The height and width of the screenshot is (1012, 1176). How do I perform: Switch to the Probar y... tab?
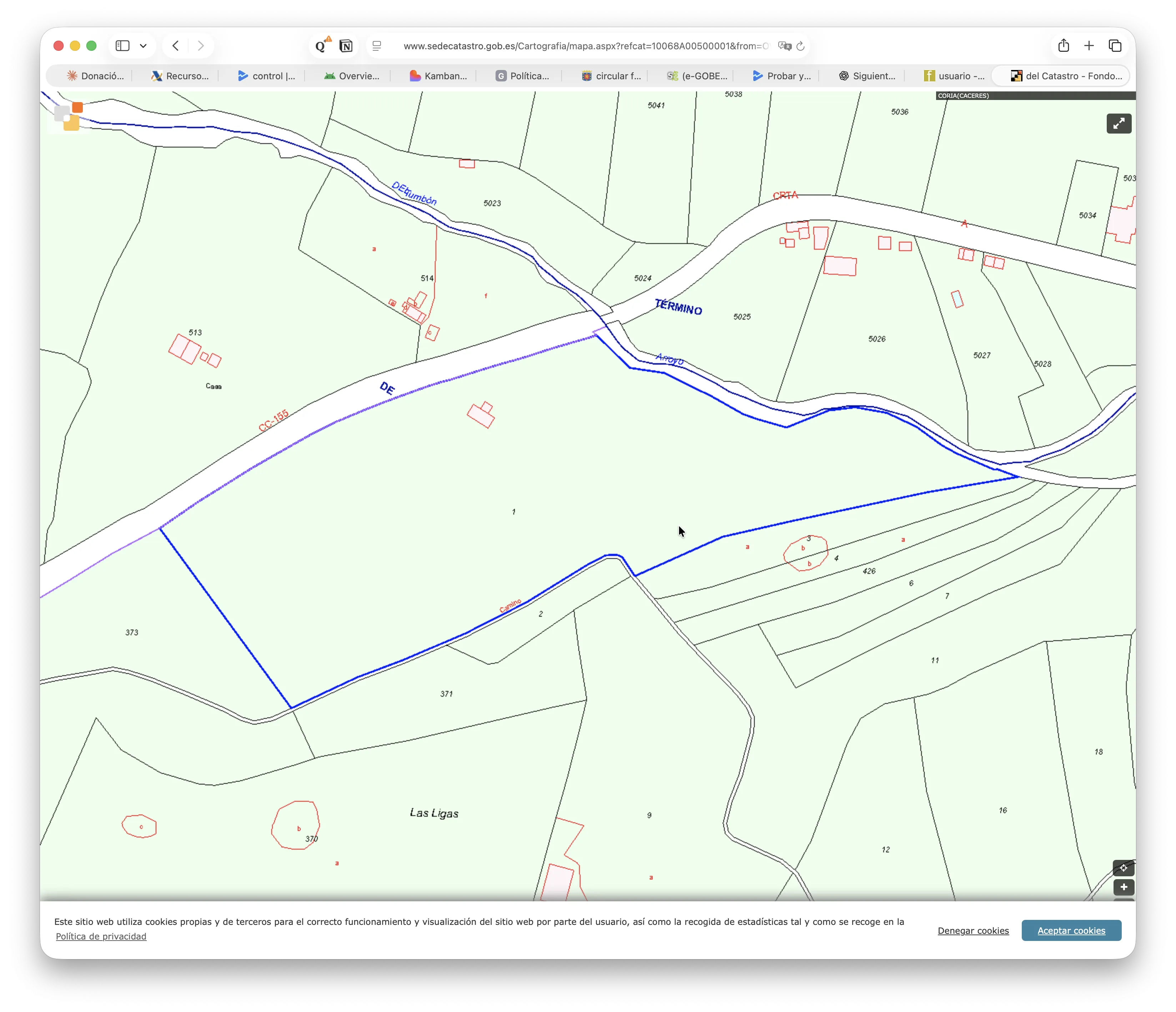click(x=782, y=76)
